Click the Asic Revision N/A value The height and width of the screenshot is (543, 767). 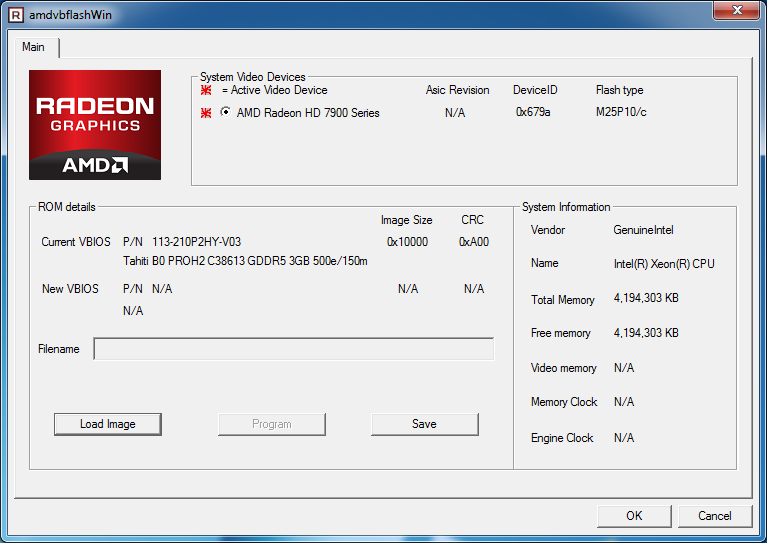point(455,113)
